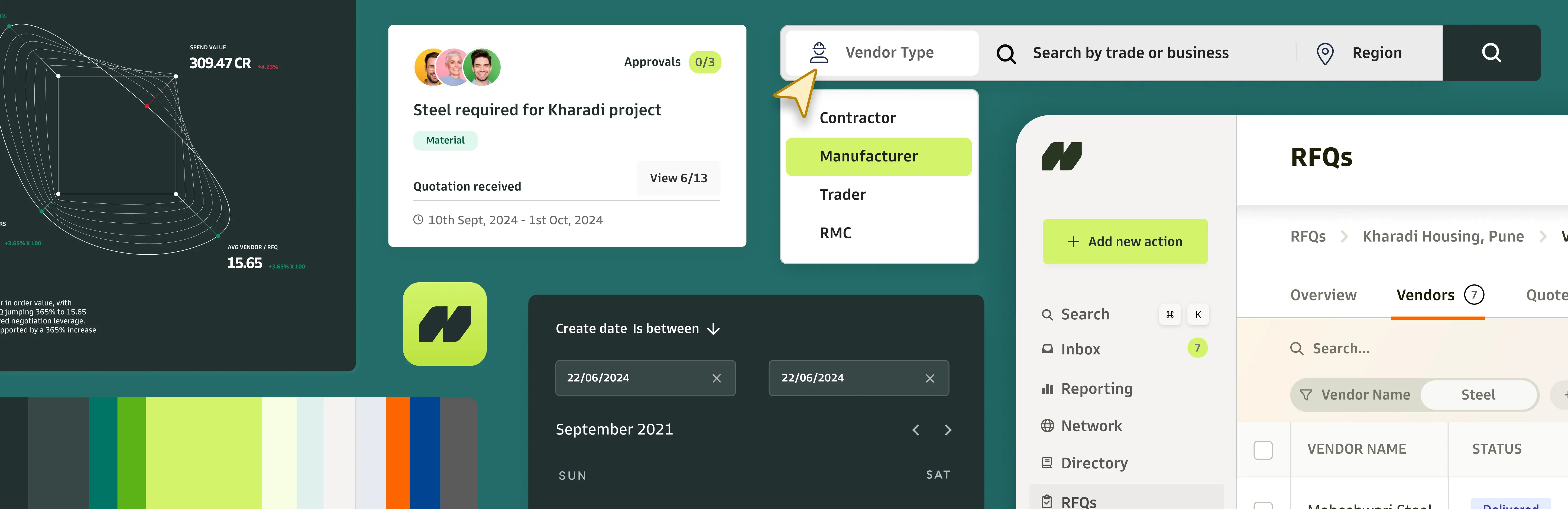Open Reporting in the sidebar

[x=1096, y=389]
